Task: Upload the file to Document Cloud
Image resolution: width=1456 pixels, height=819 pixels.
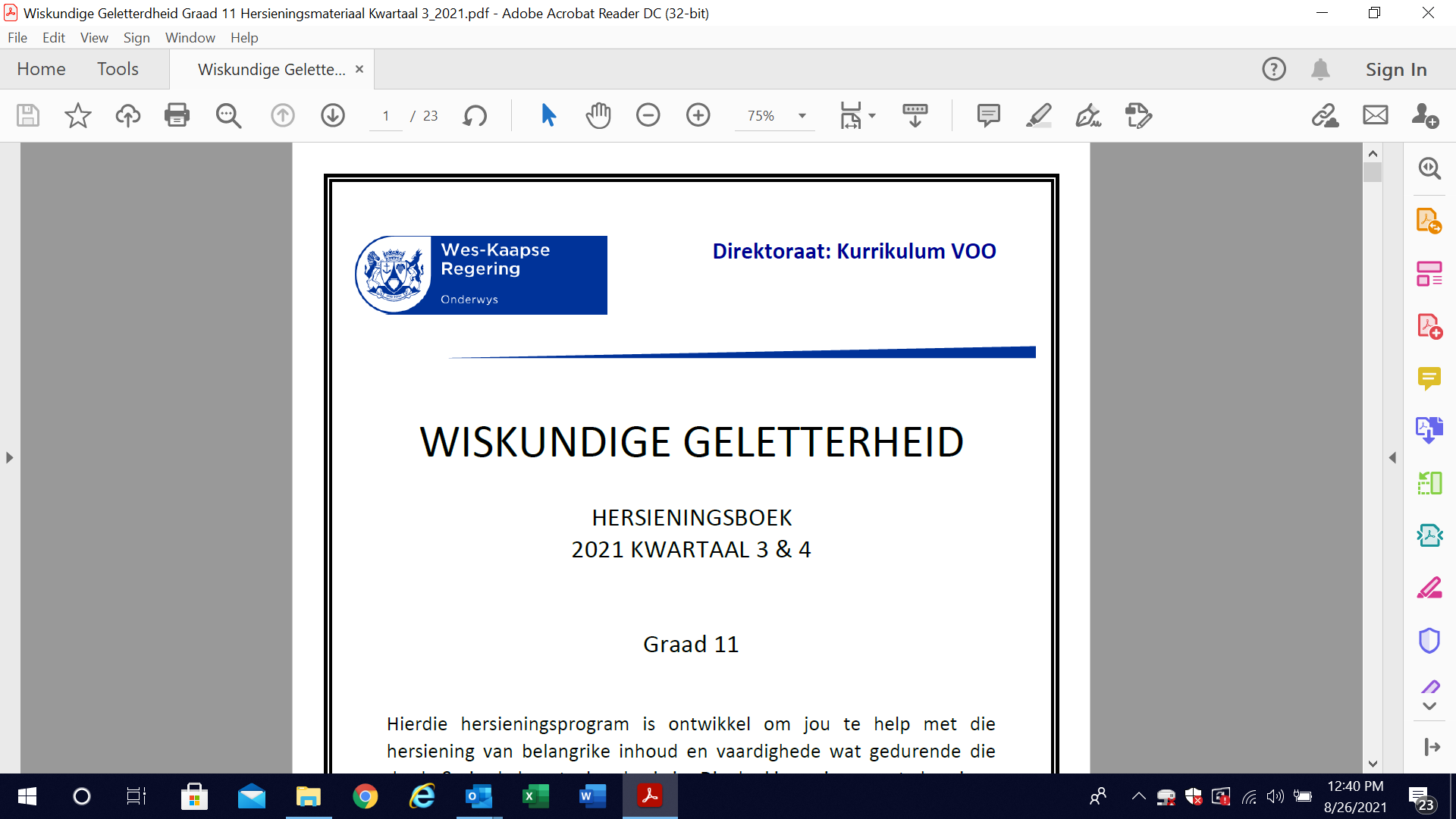Action: pos(127,115)
